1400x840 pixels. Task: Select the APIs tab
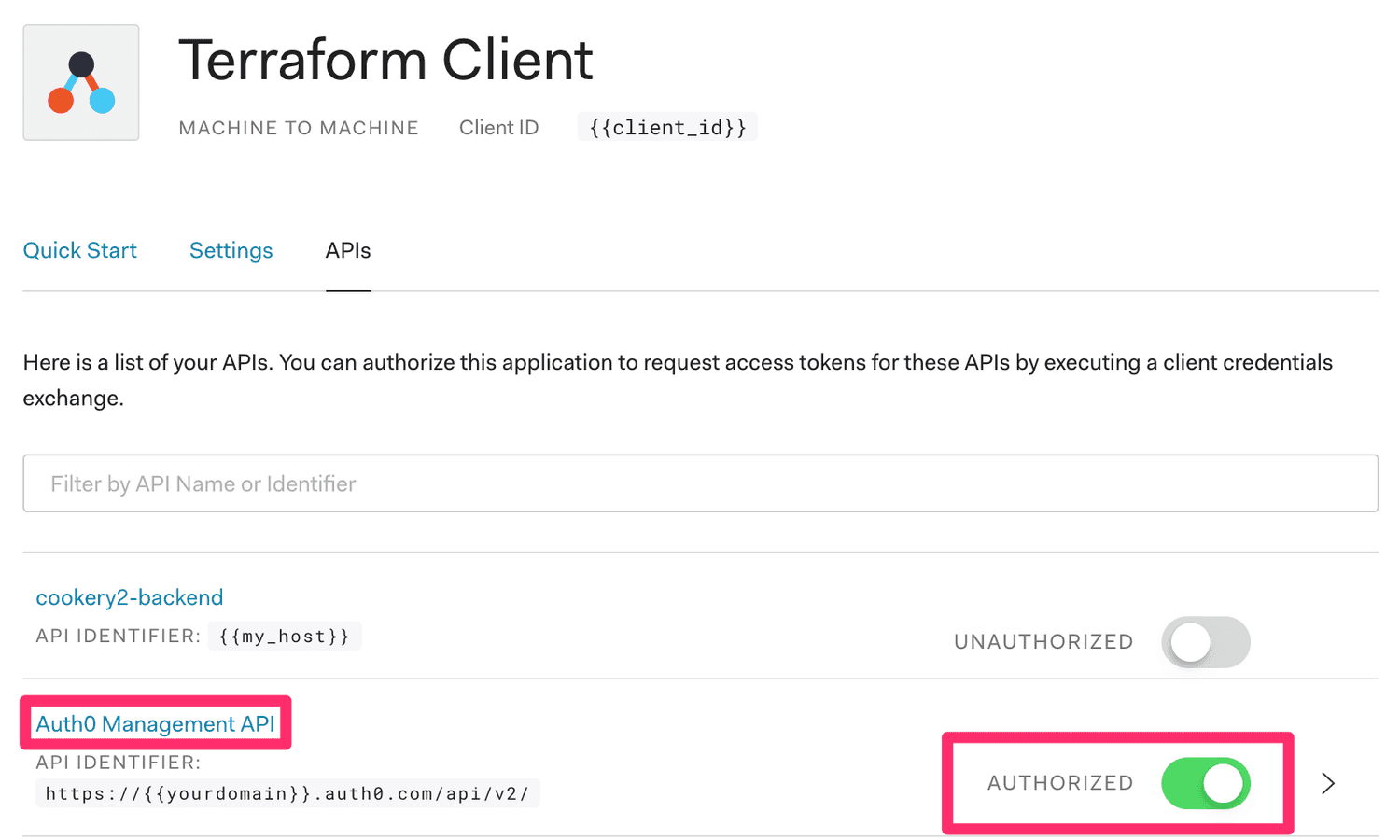point(348,250)
